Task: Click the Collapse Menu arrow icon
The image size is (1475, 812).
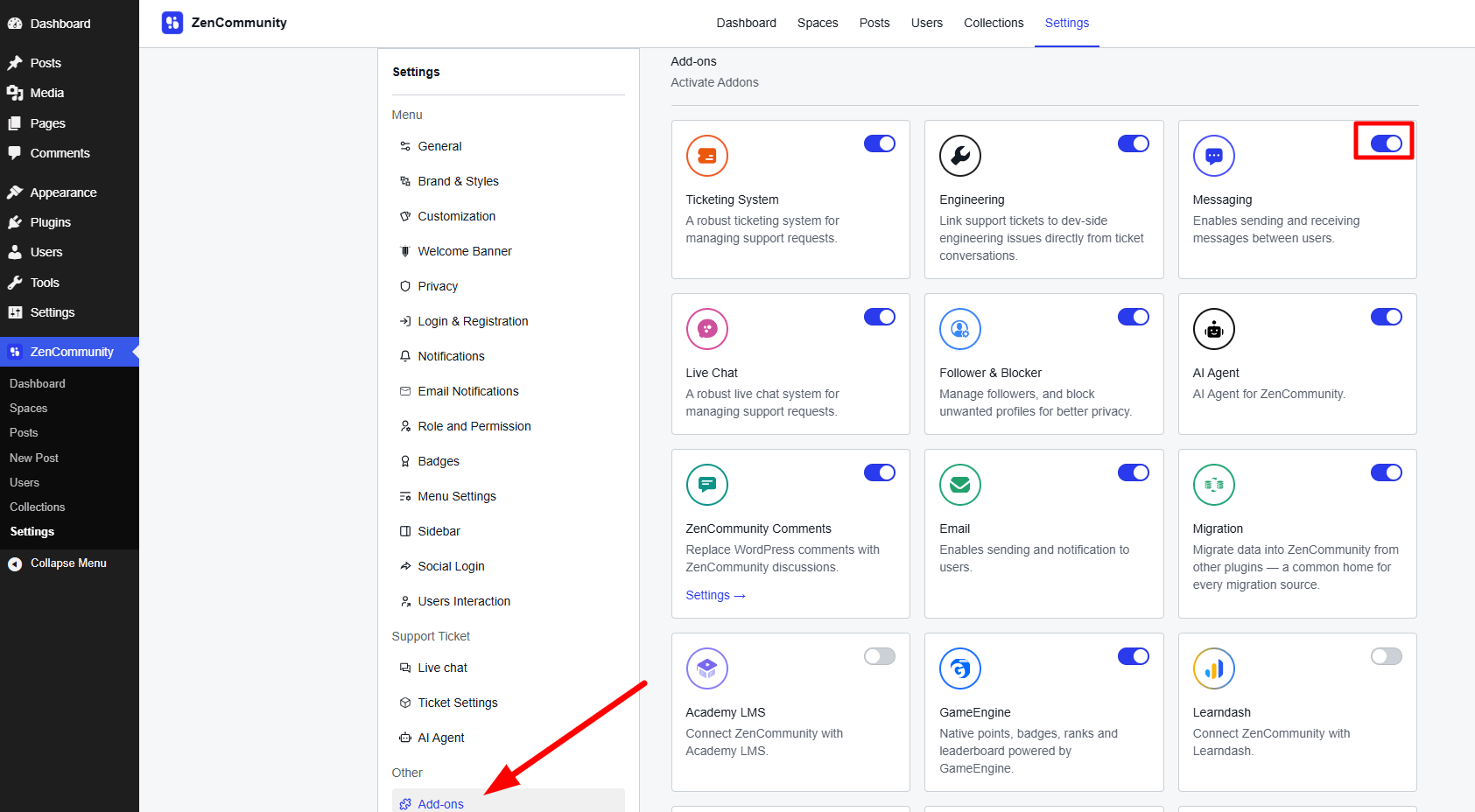Action: (15, 564)
